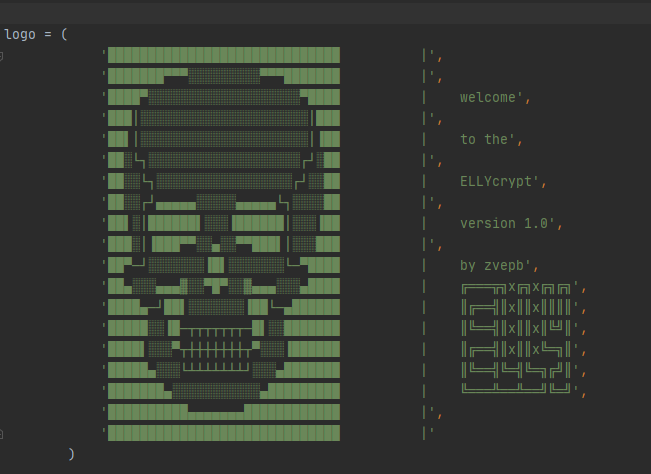
Task: Click the equals sign in the logo assignment
Action: [47, 34]
